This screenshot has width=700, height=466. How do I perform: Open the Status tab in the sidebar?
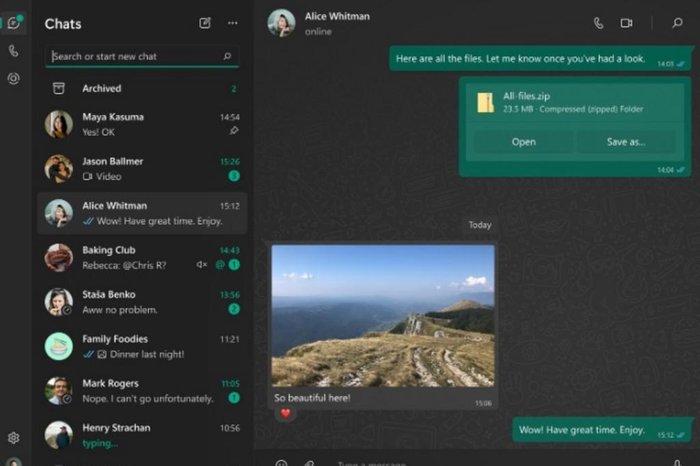pyautogui.click(x=14, y=79)
